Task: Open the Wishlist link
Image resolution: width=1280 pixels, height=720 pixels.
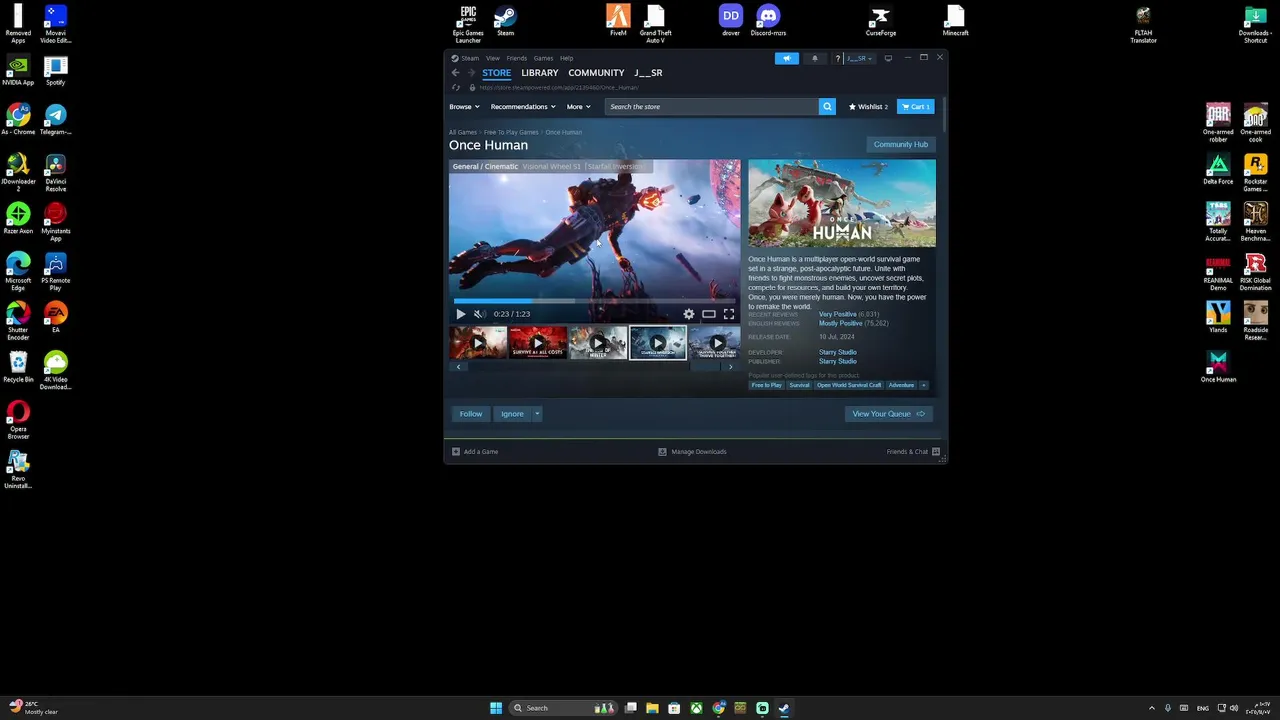Action: [868, 107]
